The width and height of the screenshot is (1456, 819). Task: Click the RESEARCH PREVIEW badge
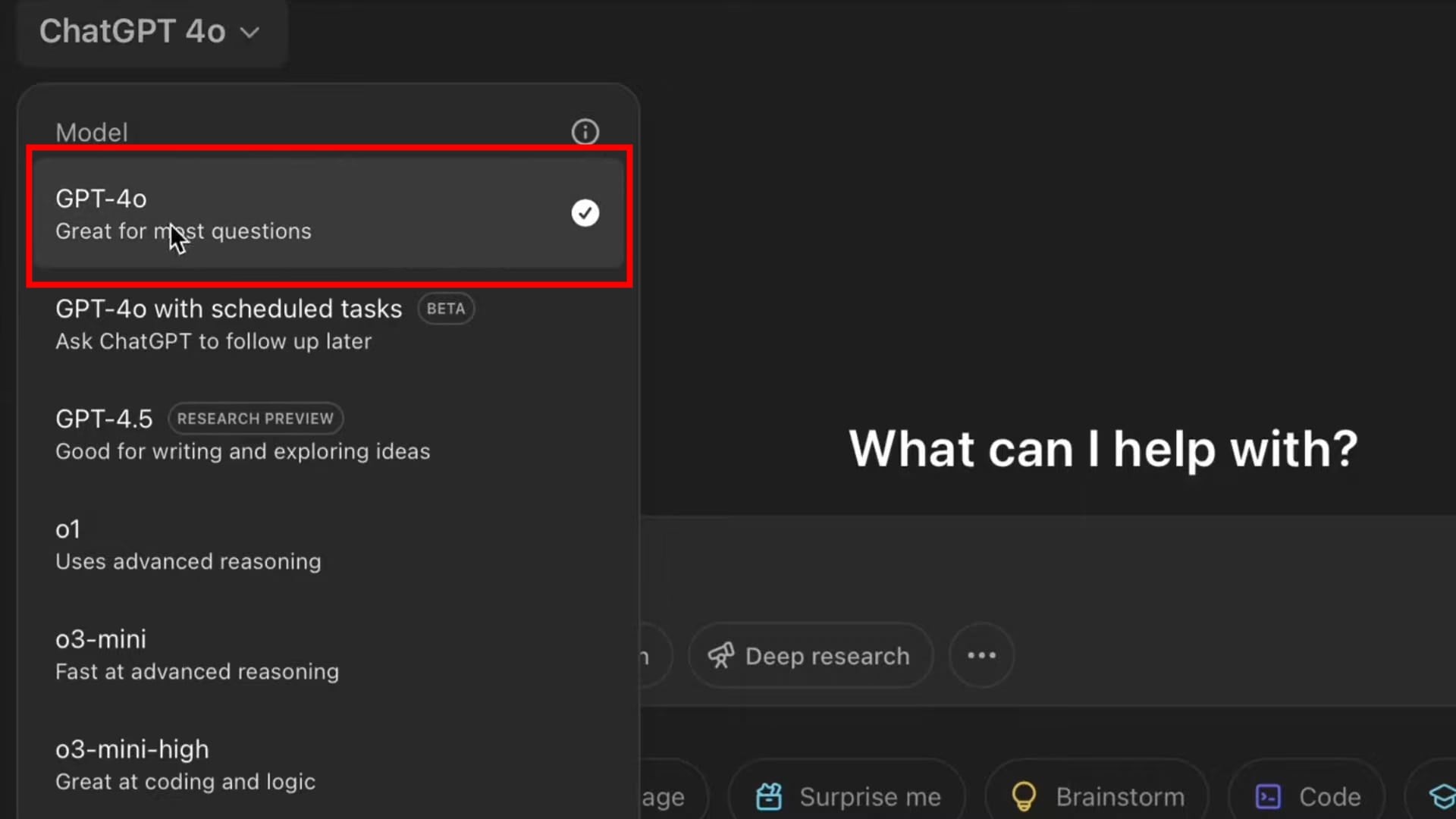tap(255, 419)
